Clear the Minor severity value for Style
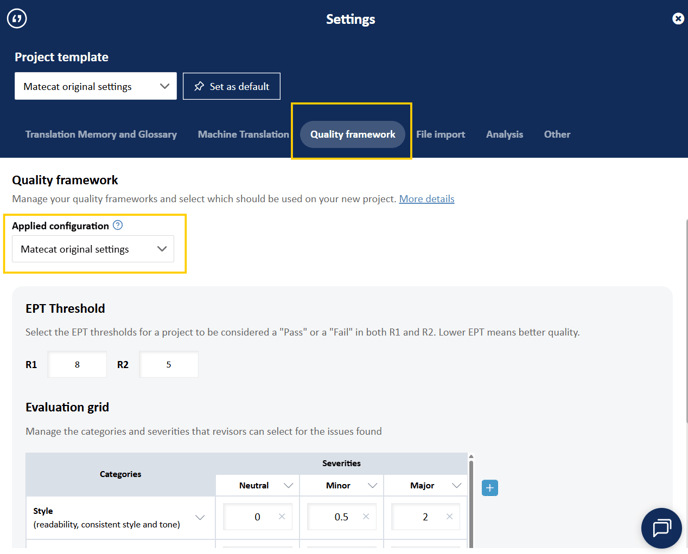The width and height of the screenshot is (688, 554). click(x=366, y=517)
